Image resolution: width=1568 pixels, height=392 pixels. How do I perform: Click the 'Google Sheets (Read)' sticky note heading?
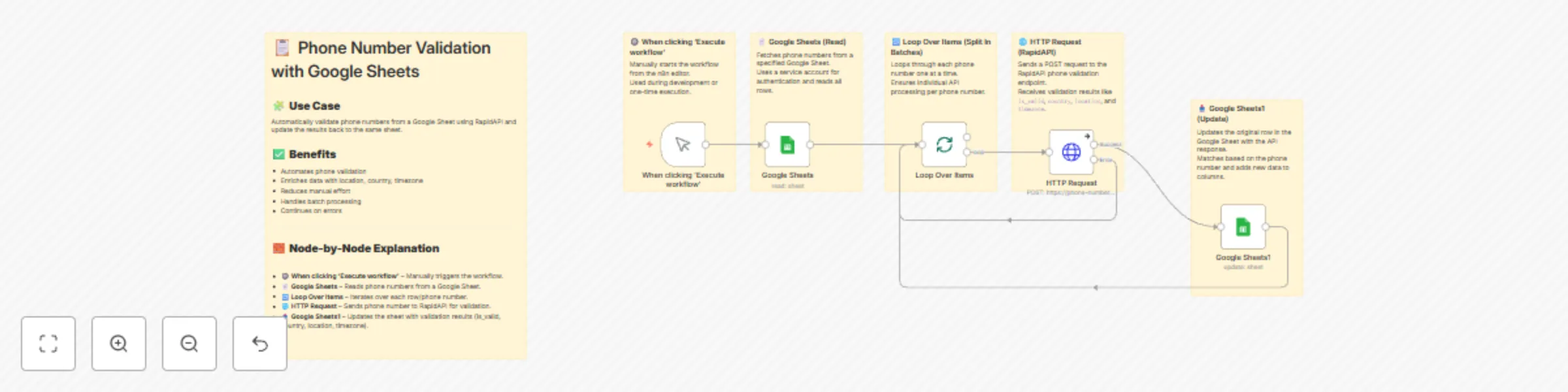coord(807,42)
